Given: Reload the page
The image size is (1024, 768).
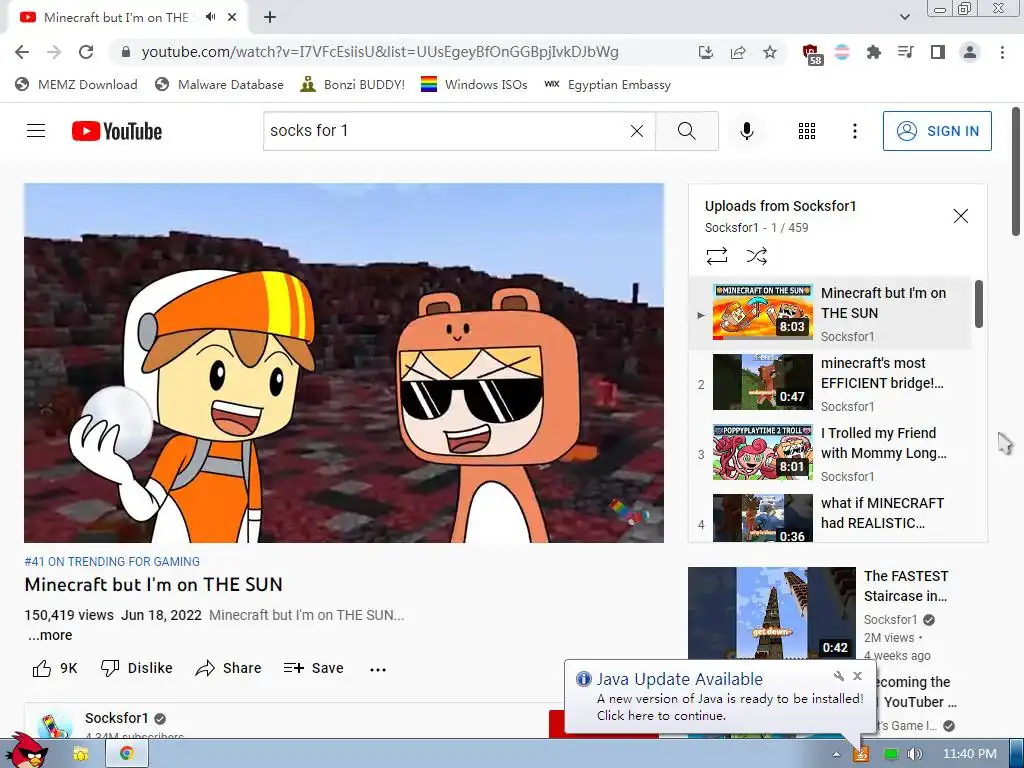Looking at the screenshot, I should [86, 52].
